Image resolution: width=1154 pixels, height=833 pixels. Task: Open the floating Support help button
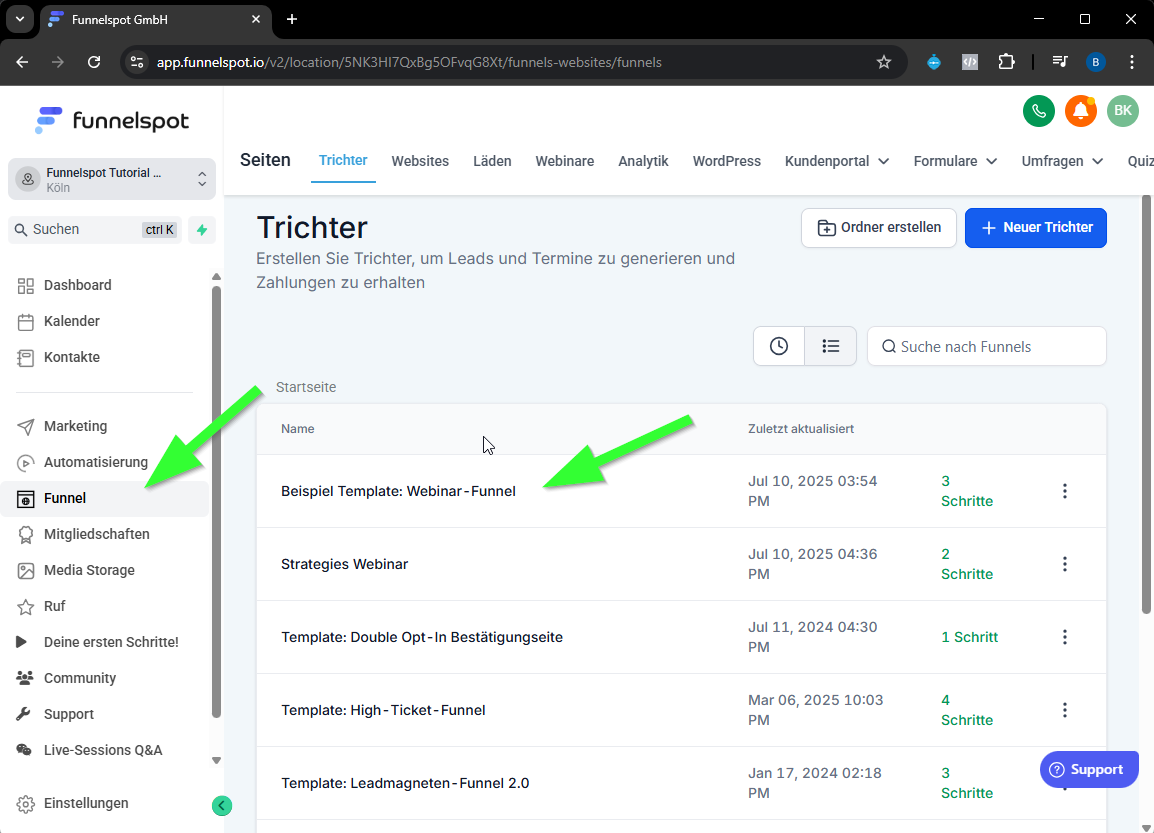click(x=1089, y=770)
